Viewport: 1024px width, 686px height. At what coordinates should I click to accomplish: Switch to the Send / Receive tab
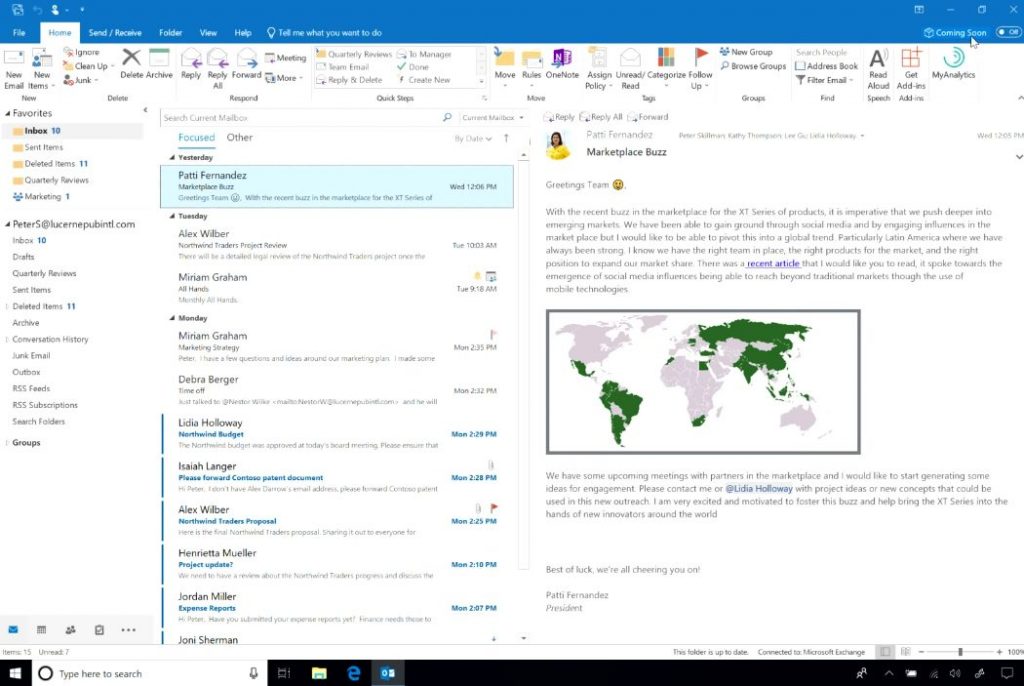[115, 33]
